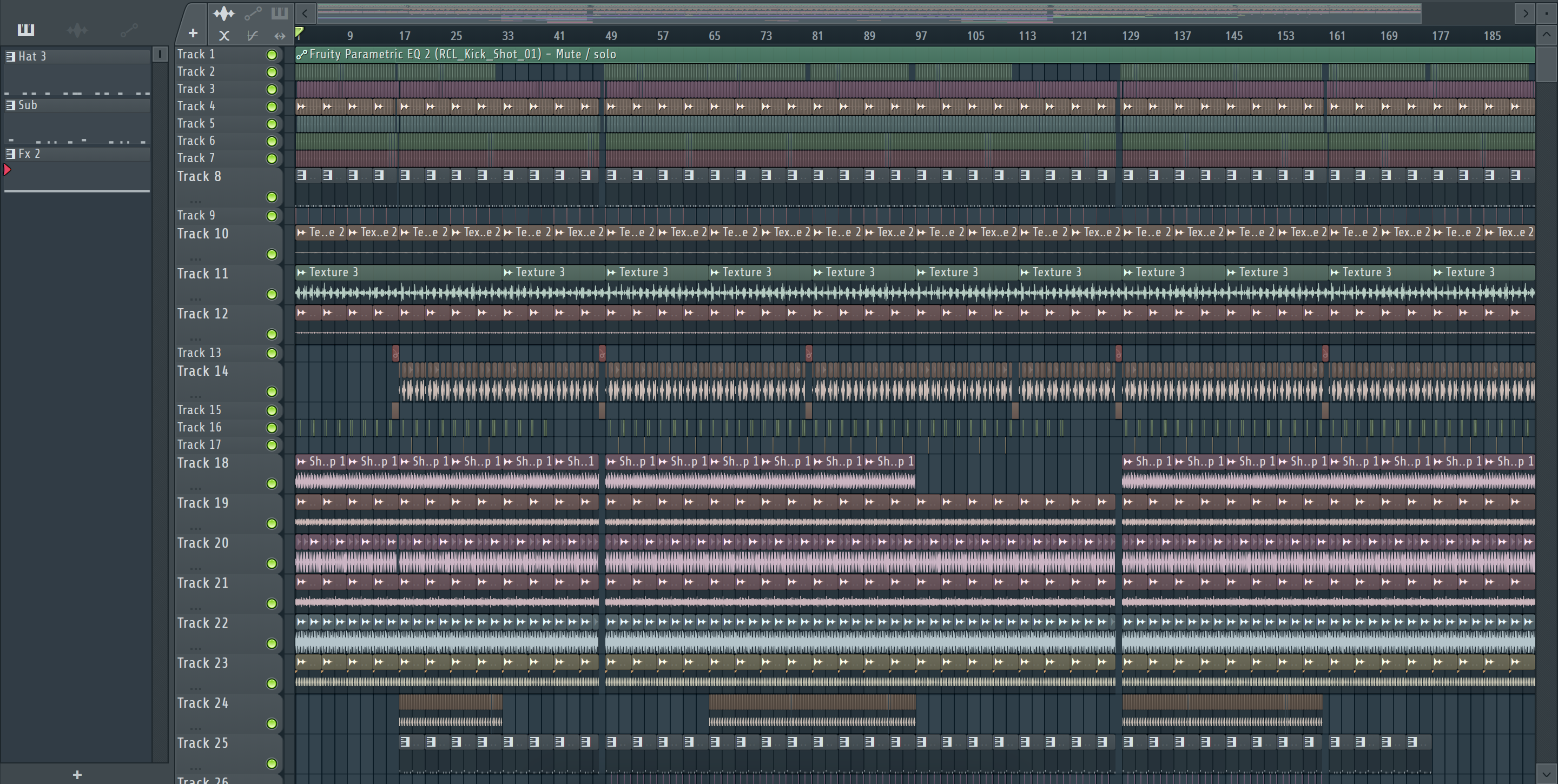This screenshot has width=1558, height=784.
Task: Mute Track 1 with its green LED
Action: coord(272,55)
